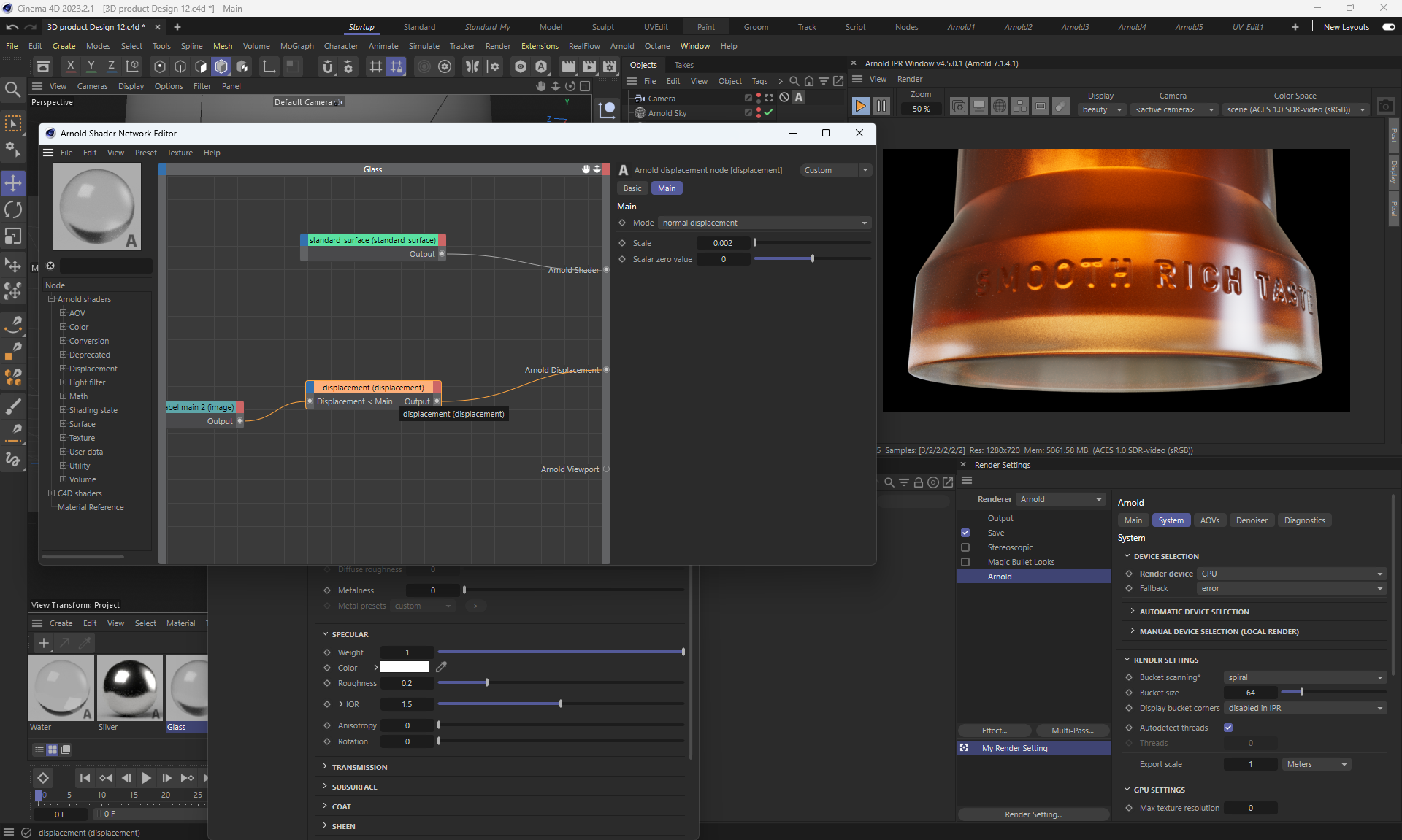
Task: Open the Texture menu in Shader Editor
Action: pos(180,153)
